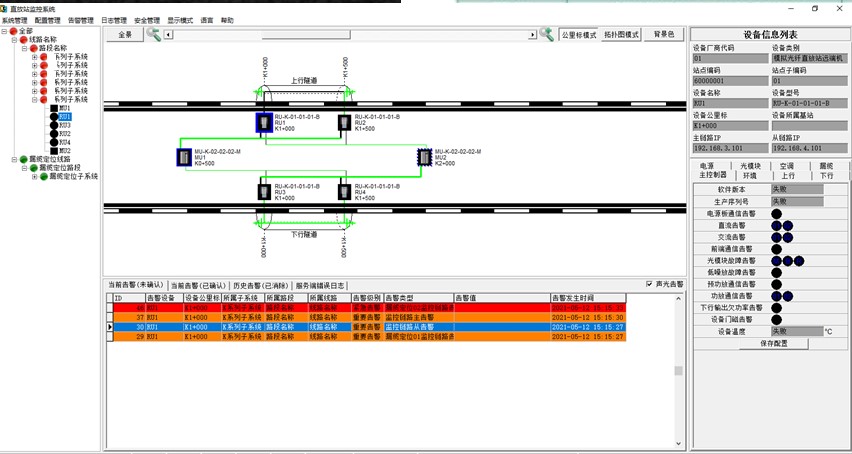
Task: Open the 告警管理 menu
Action: [x=80, y=20]
